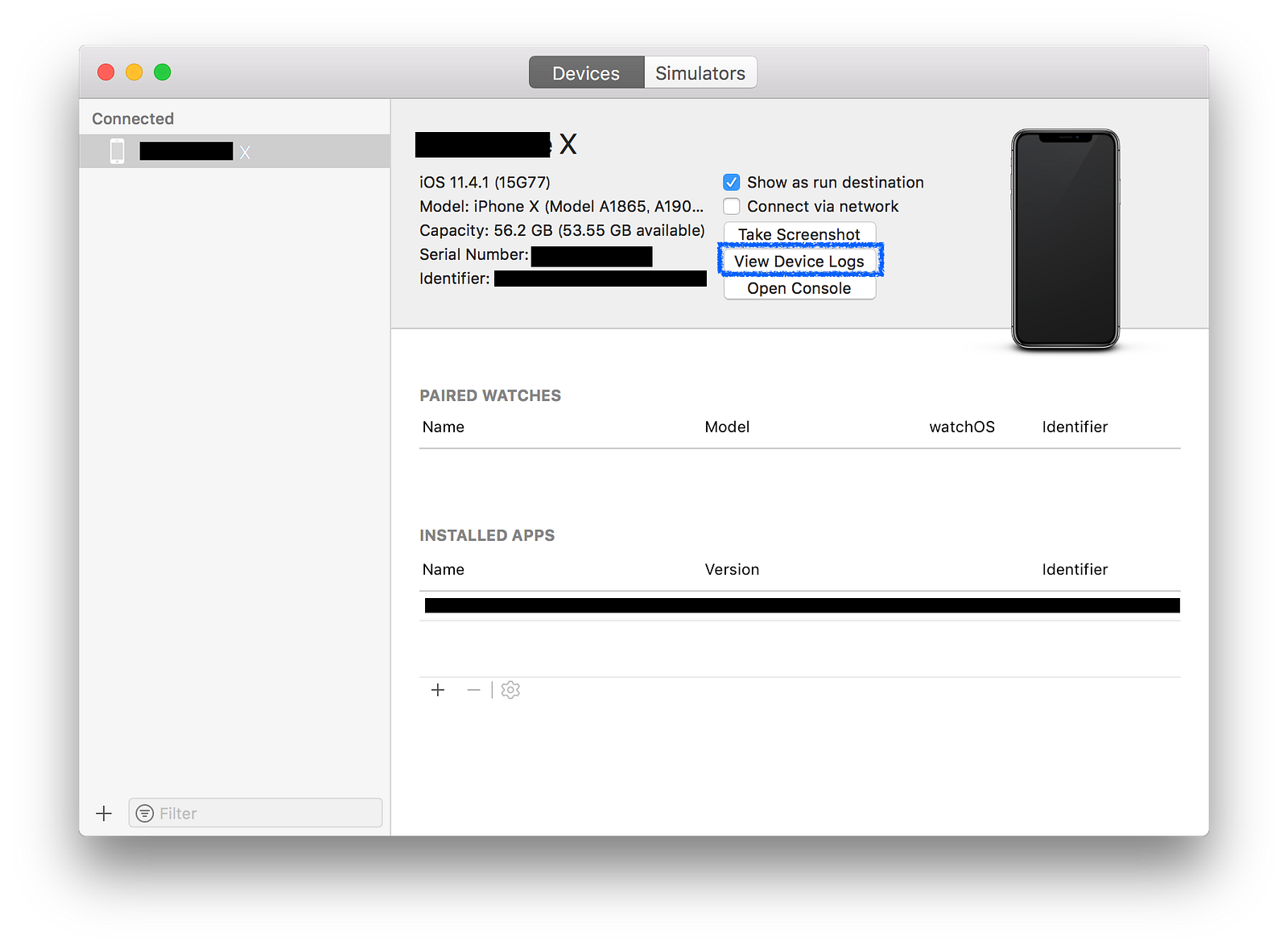Click the Identifier header under Installed Apps
This screenshot has height=949, width=1288.
click(1075, 569)
